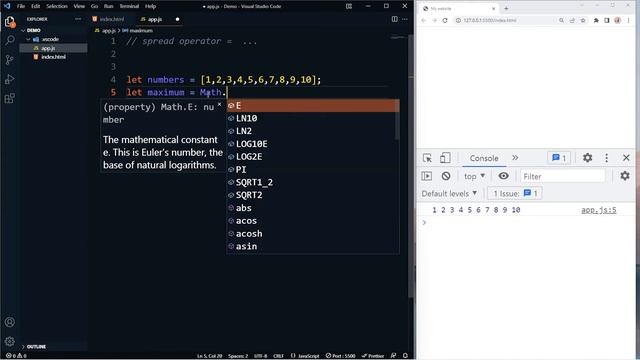640x360 pixels.
Task: Open index.html in the Explorer
Action: [53, 57]
